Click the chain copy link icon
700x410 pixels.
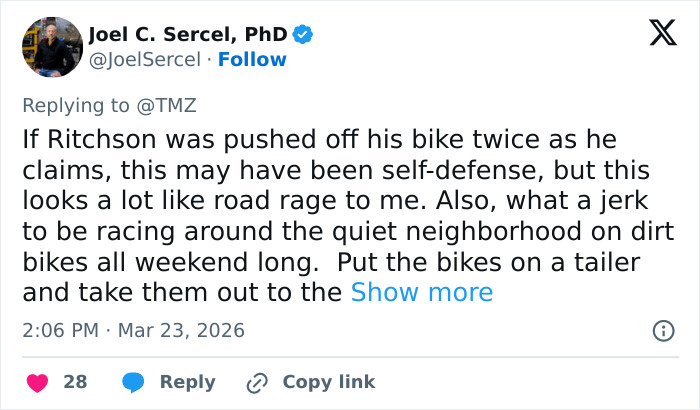[258, 382]
